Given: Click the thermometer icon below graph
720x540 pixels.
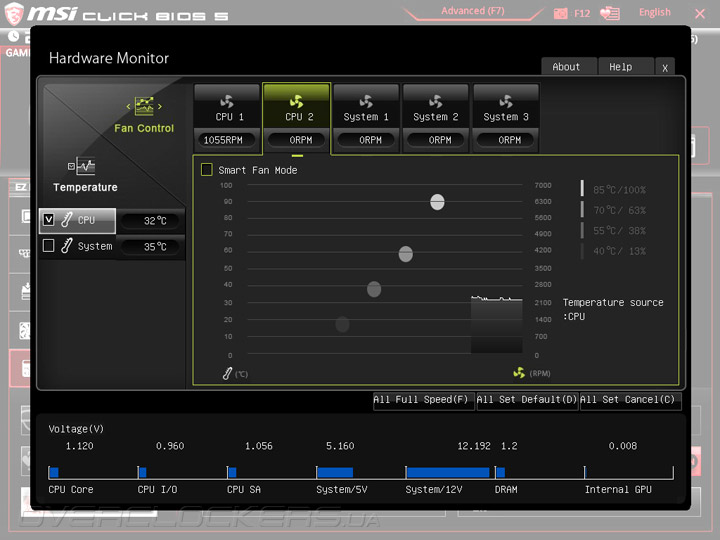Looking at the screenshot, I should point(227,373).
